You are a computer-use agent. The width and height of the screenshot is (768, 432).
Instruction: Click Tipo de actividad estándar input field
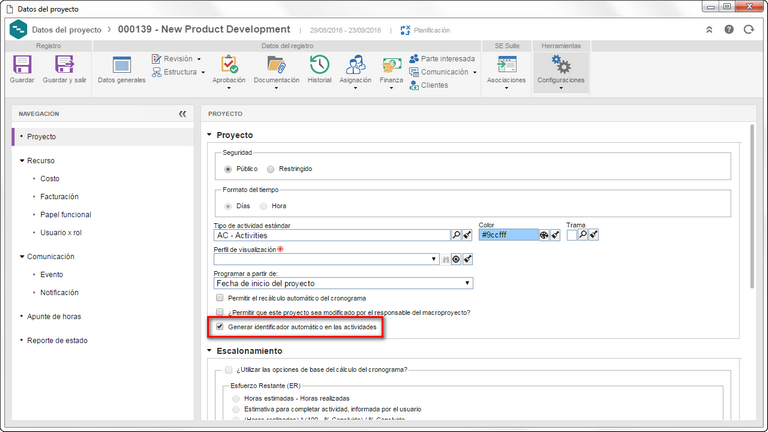[x=332, y=235]
